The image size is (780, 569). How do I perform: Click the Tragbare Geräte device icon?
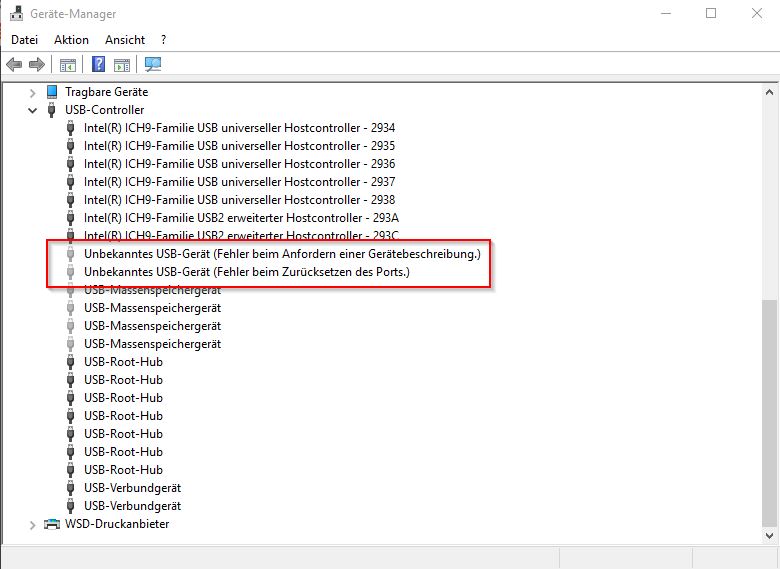click(52, 92)
